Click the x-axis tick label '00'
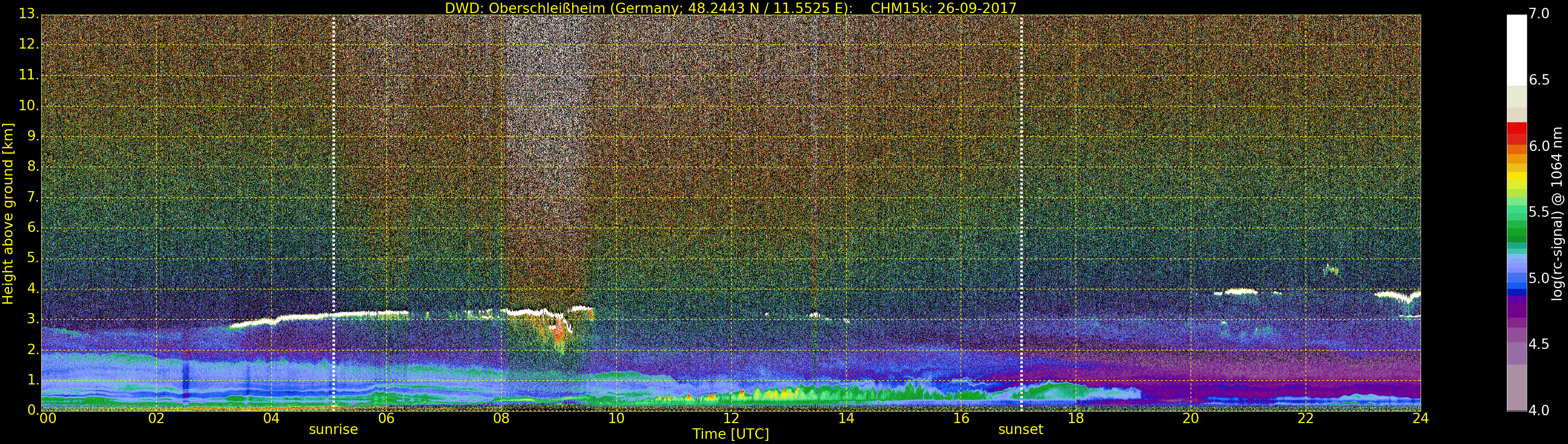 (x=48, y=418)
